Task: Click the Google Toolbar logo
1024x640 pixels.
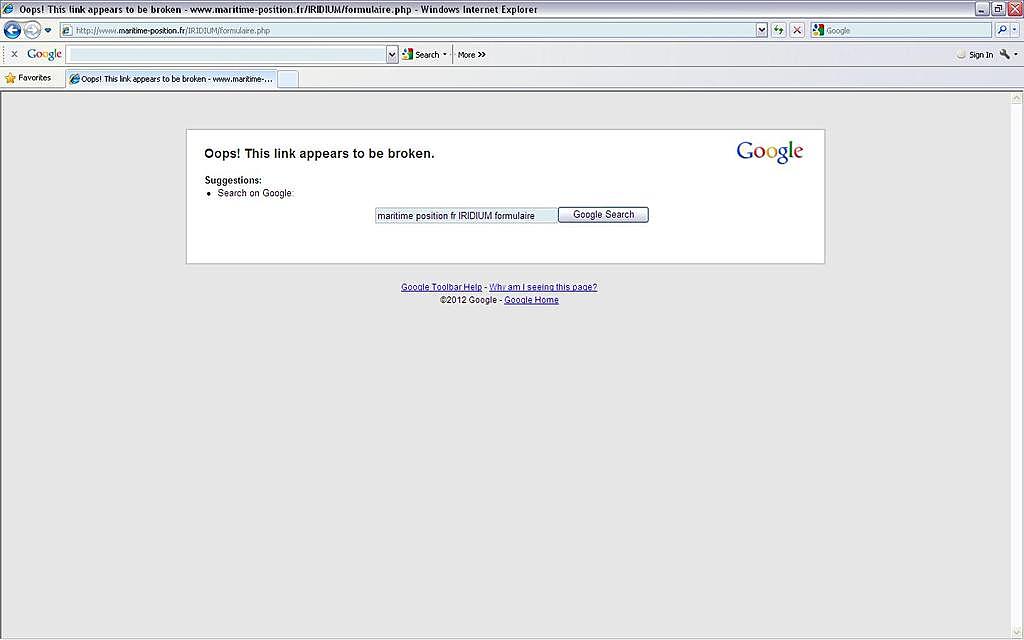Action: click(x=44, y=54)
